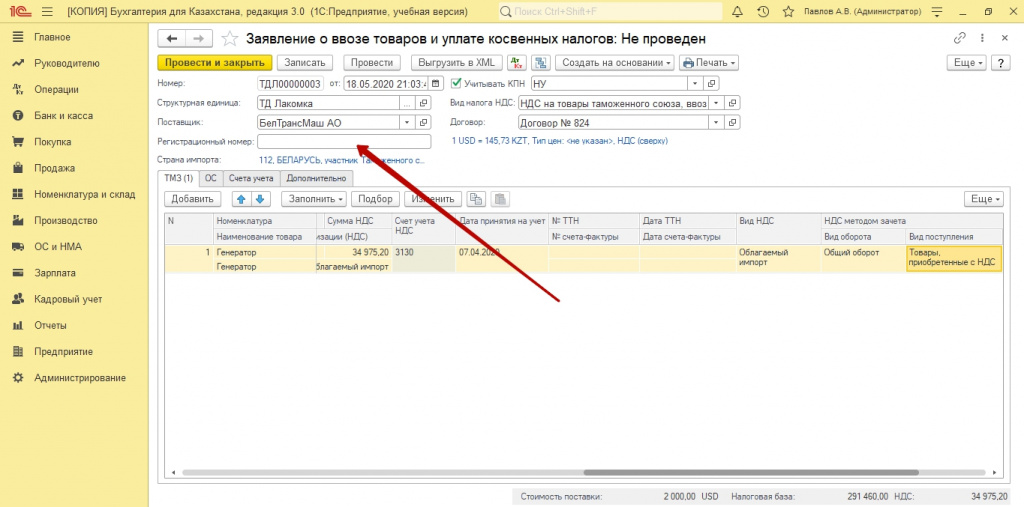This screenshot has height=507, width=1024.
Task: Add document to favorites star icon
Action: (229, 39)
